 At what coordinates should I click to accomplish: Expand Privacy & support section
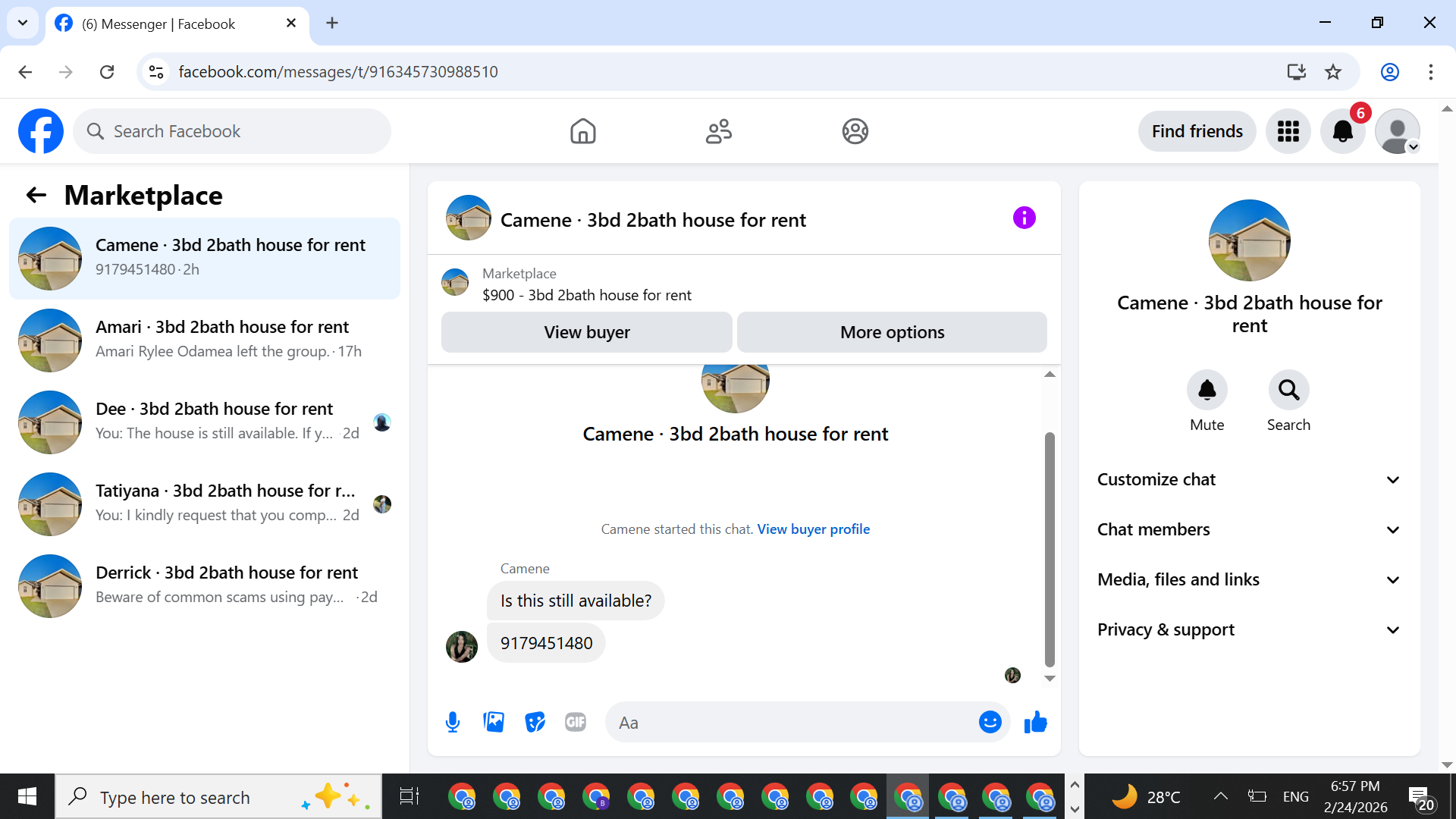[x=1248, y=629]
